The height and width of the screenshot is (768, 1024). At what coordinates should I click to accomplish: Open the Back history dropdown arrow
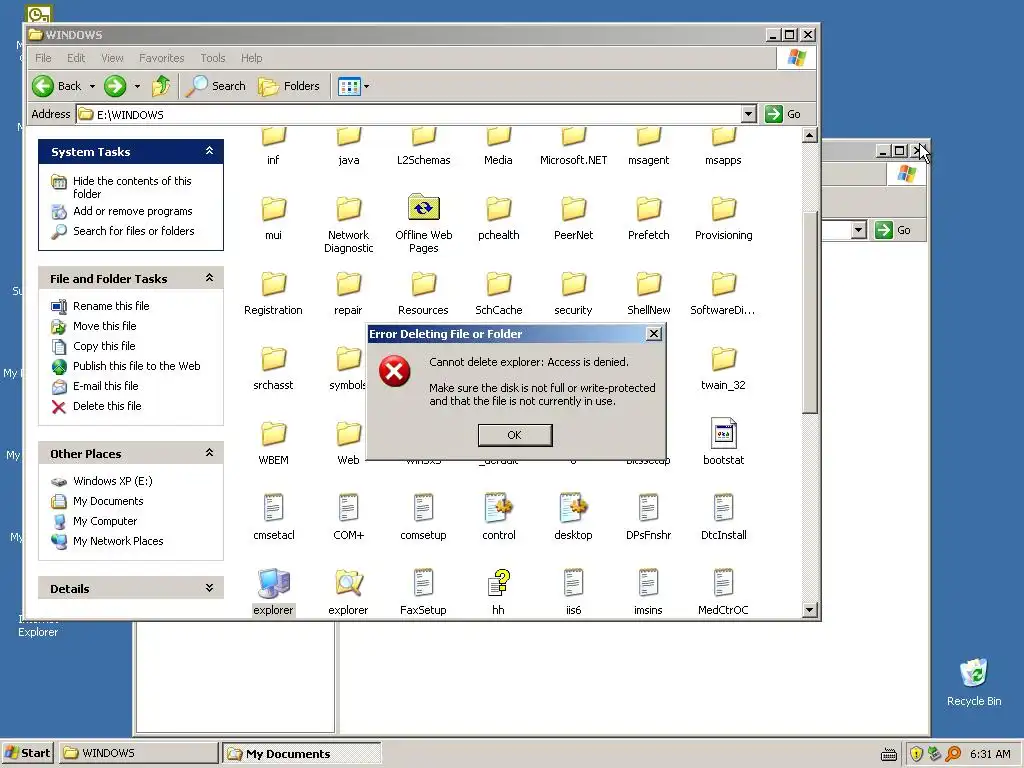(x=92, y=86)
